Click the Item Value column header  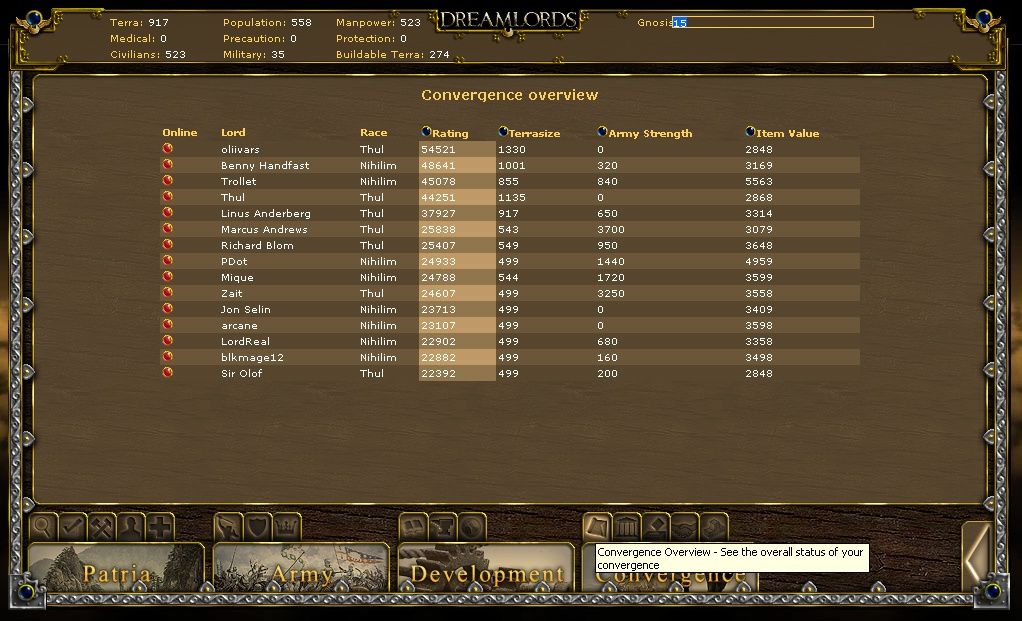point(787,133)
